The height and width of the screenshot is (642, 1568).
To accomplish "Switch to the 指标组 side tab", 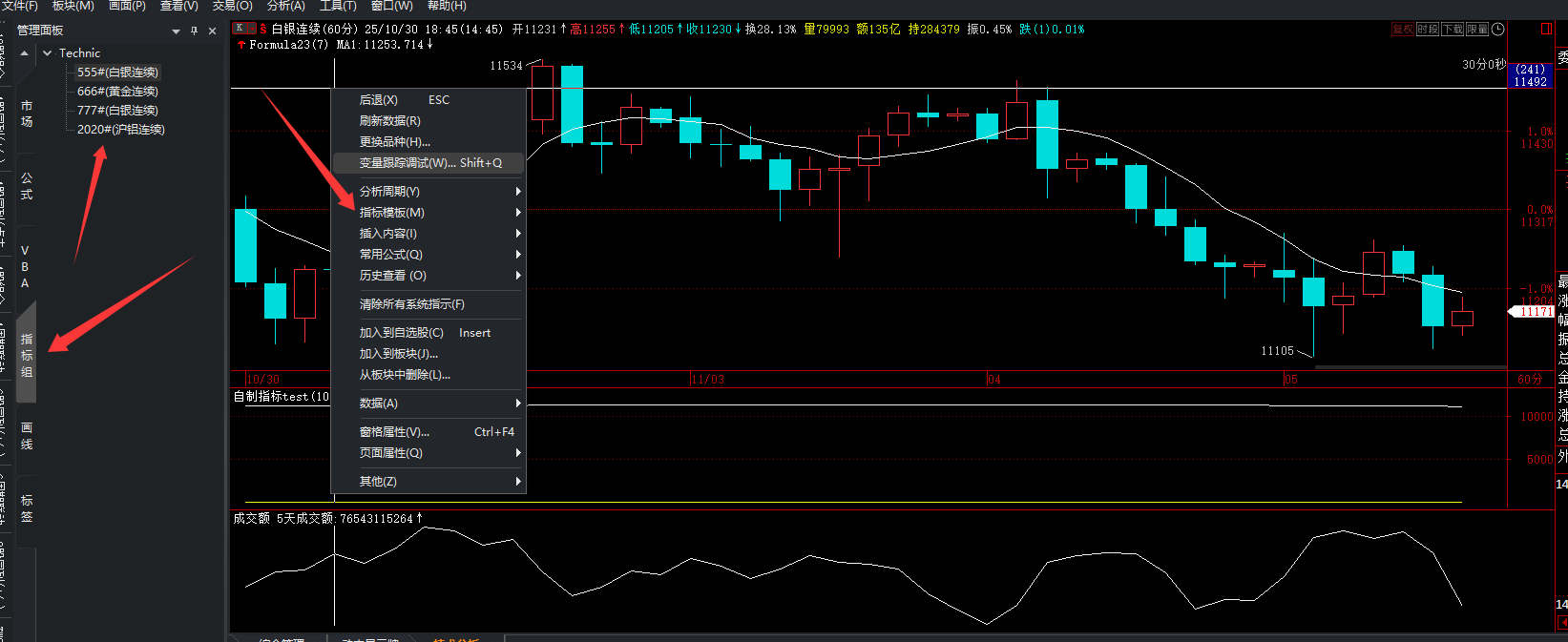I will [x=27, y=355].
